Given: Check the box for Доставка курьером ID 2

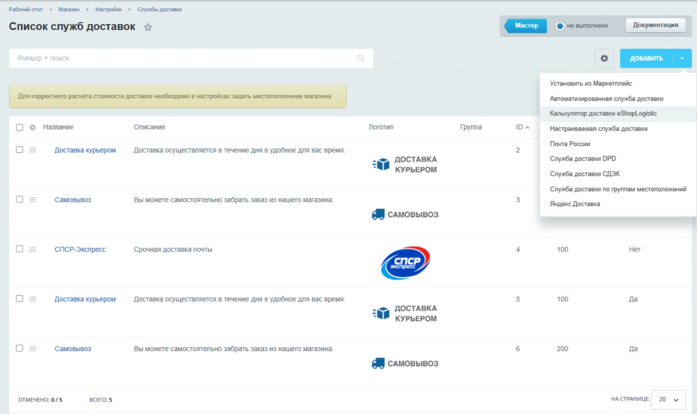Looking at the screenshot, I should point(20,149).
